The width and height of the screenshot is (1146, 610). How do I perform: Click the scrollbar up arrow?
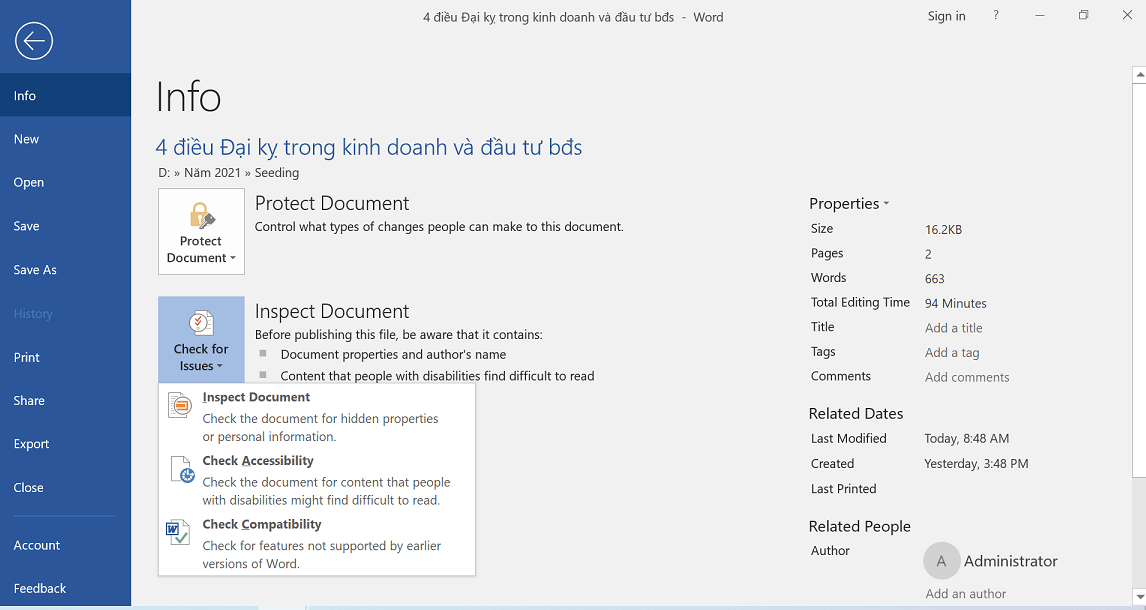coord(1139,75)
